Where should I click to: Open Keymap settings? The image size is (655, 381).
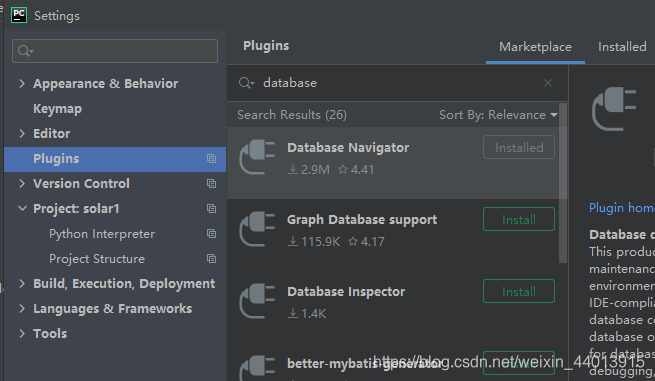(57, 109)
